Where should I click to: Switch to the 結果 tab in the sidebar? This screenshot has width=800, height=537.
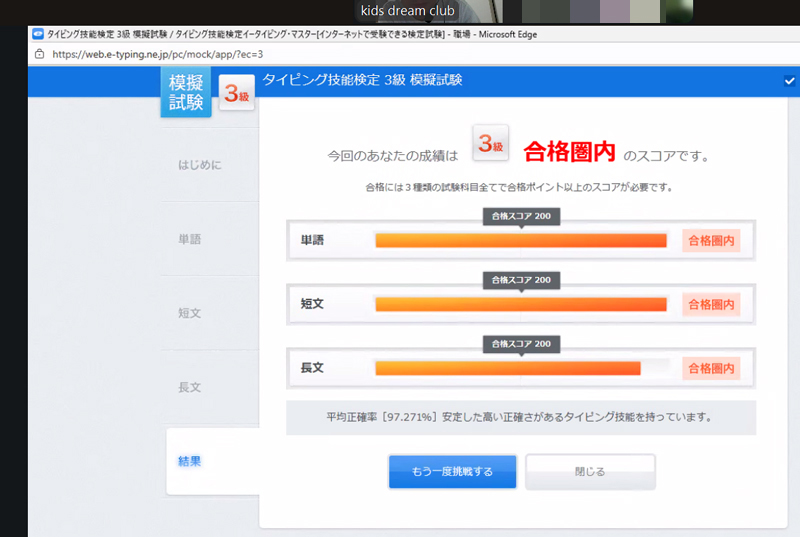(189, 461)
